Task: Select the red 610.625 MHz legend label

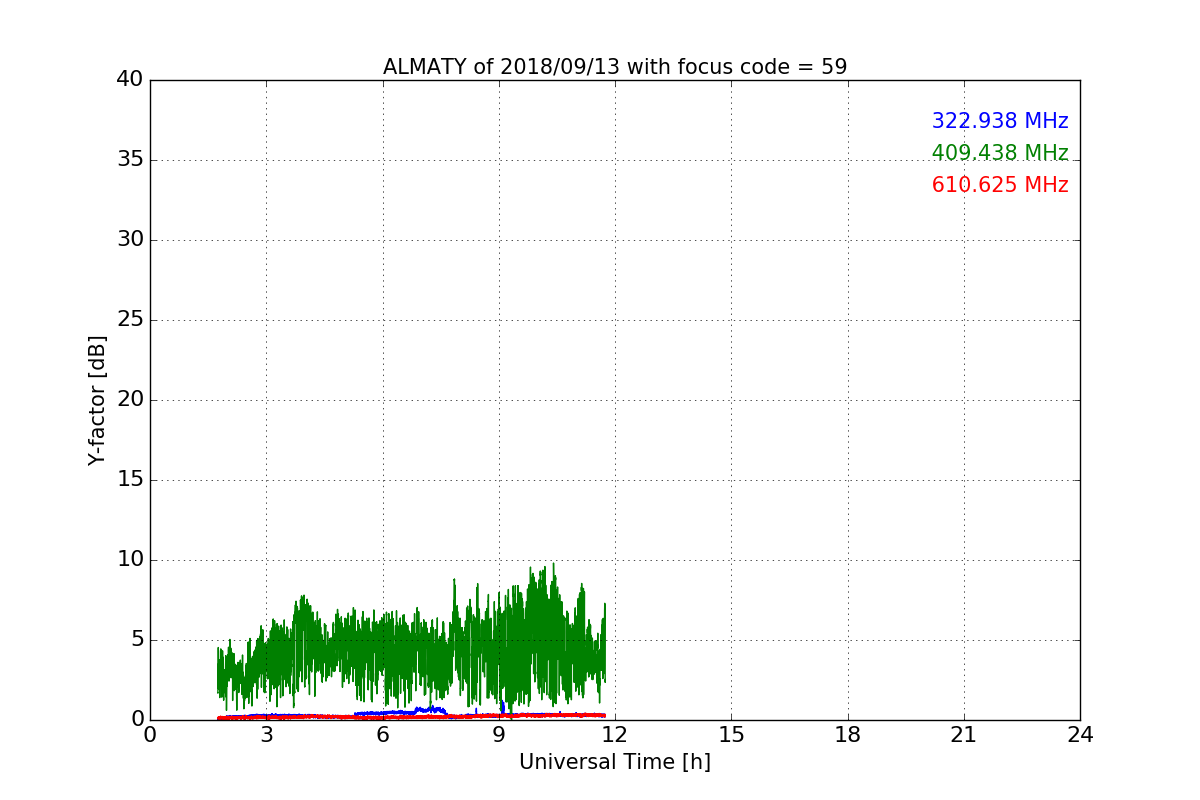Action: pyautogui.click(x=1000, y=185)
